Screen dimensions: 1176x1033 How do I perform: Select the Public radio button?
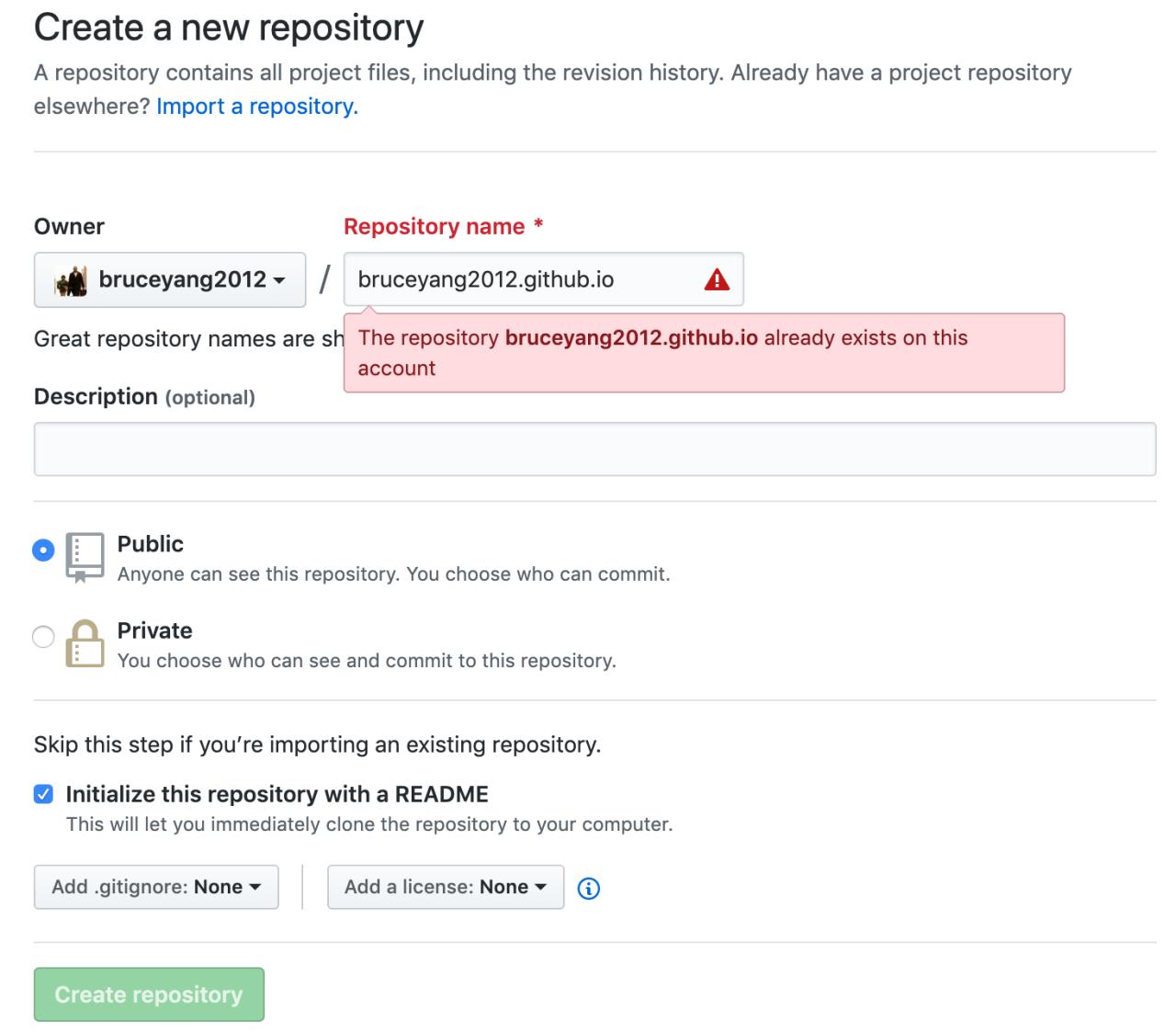click(43, 551)
